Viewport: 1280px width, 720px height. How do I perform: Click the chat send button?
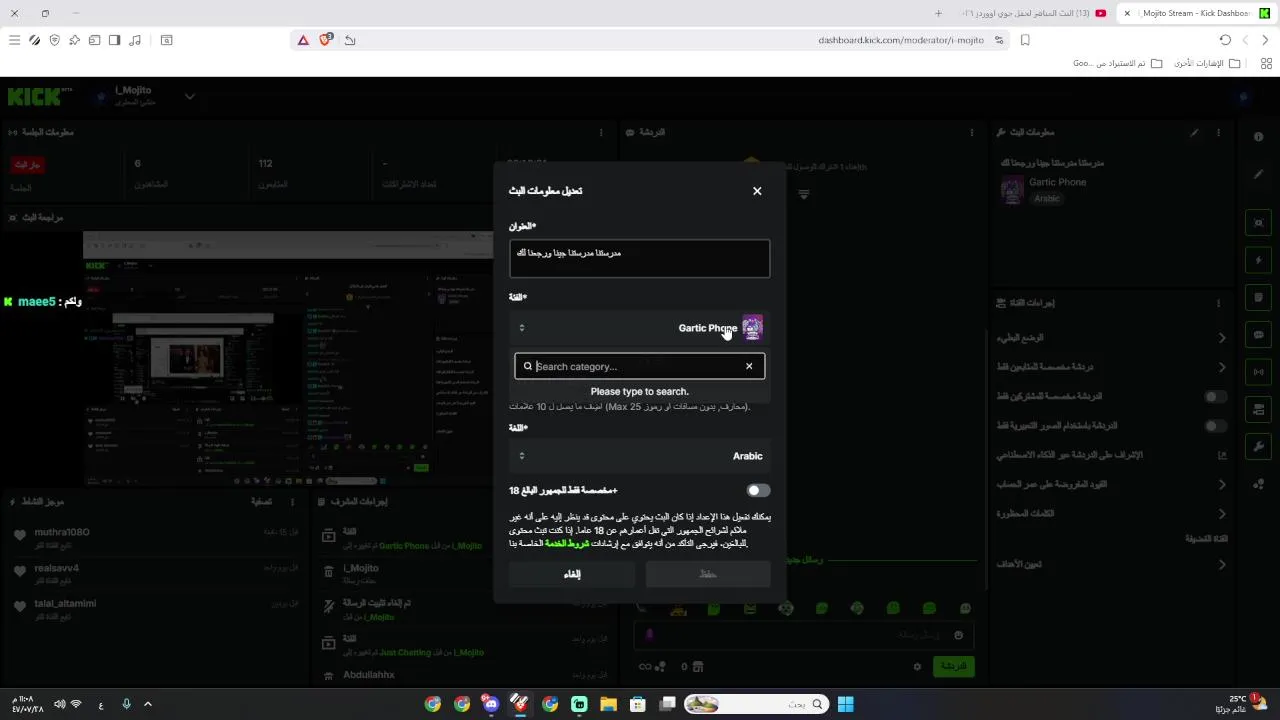click(953, 666)
